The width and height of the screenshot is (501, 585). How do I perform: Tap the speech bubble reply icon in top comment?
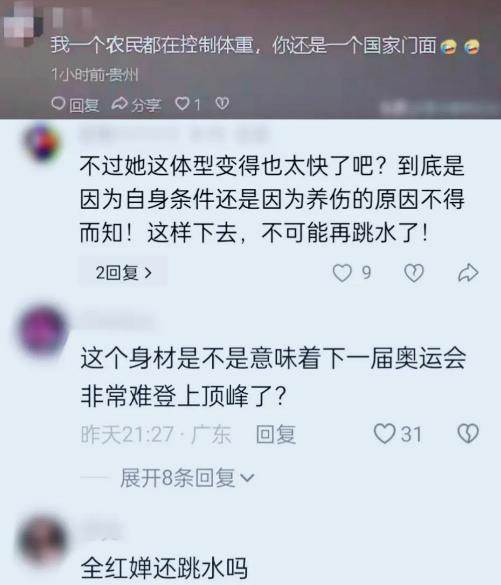tap(58, 104)
